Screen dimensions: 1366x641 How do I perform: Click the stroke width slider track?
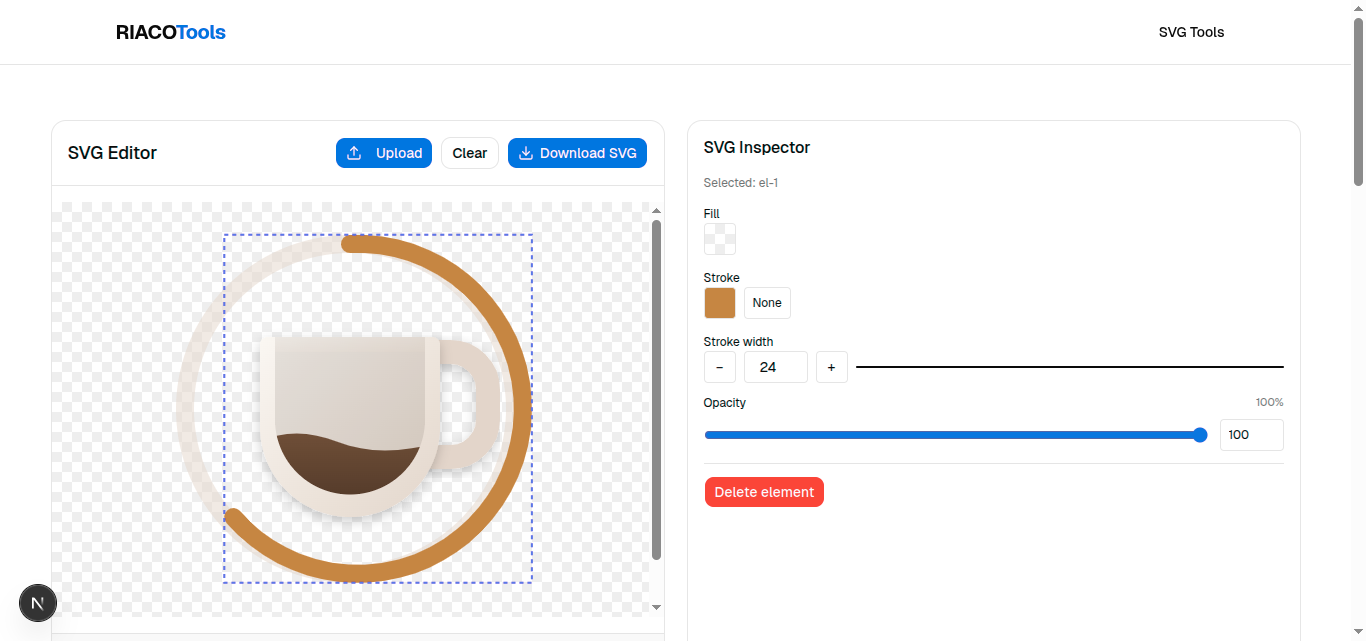[x=1070, y=367]
